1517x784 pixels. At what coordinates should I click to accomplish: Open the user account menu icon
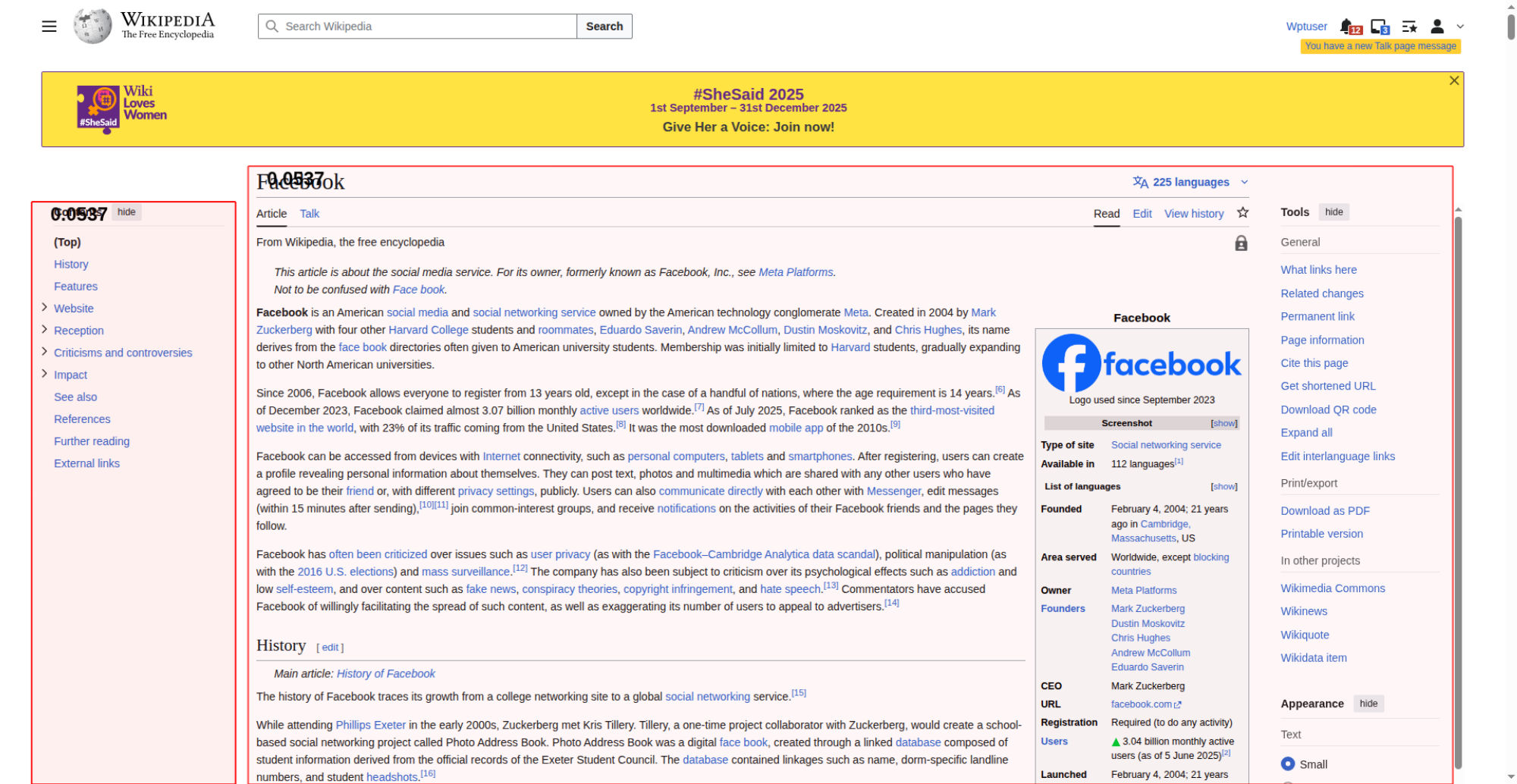(x=1437, y=27)
